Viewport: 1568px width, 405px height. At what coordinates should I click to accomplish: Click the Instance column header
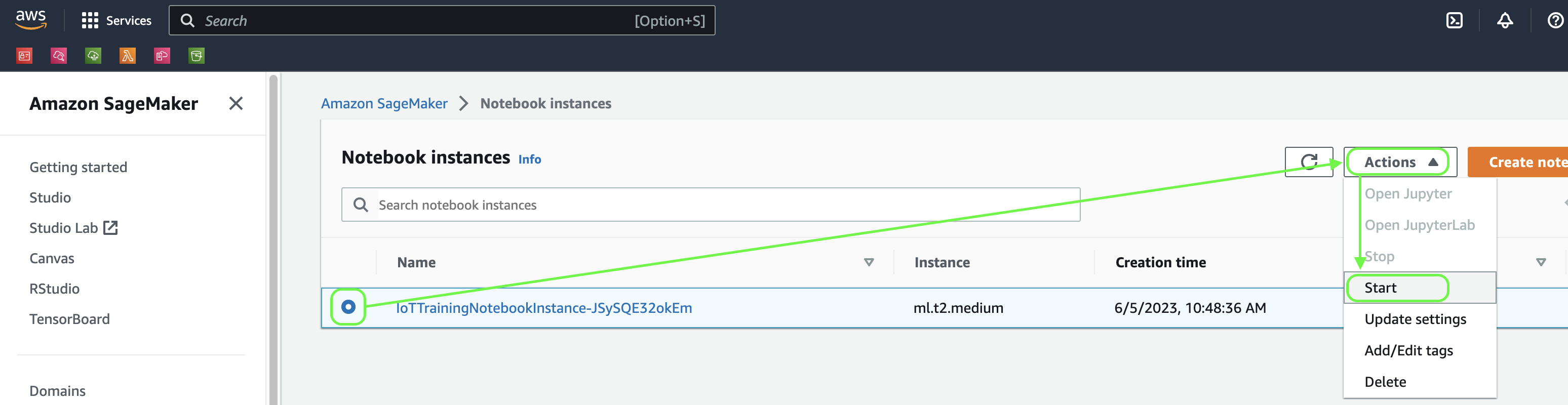pos(942,262)
